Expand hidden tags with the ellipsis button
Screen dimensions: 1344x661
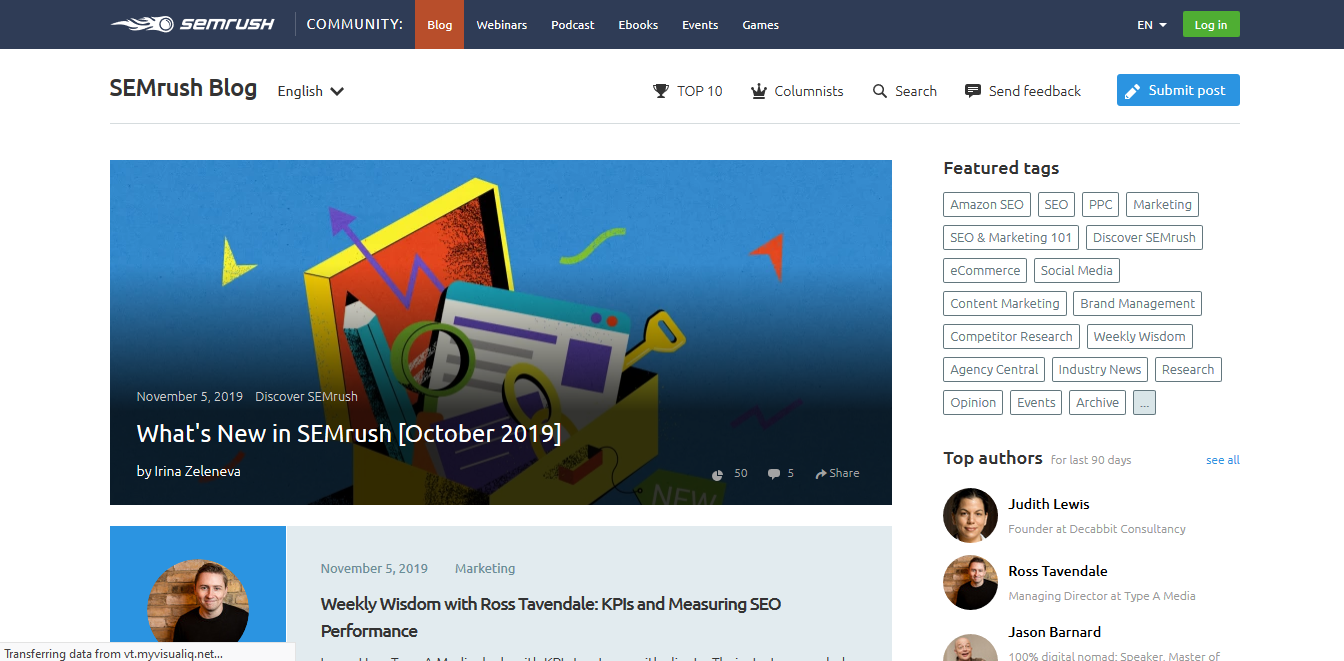pos(1144,402)
